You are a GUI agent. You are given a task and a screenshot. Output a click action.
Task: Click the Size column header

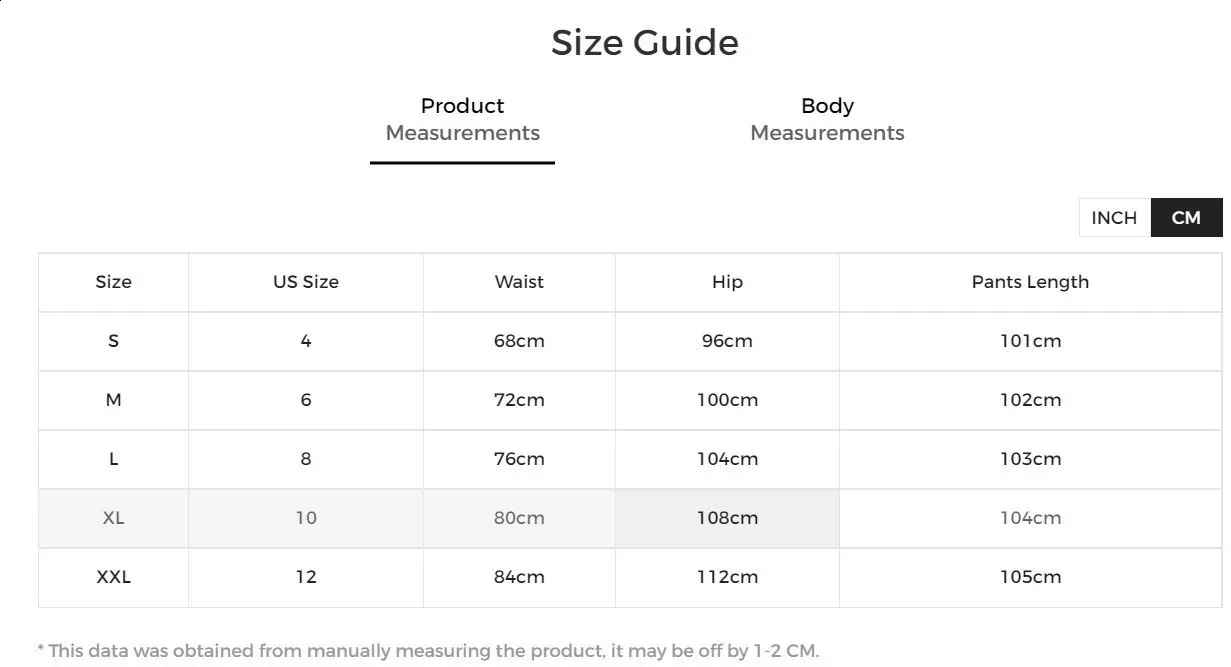tap(113, 282)
